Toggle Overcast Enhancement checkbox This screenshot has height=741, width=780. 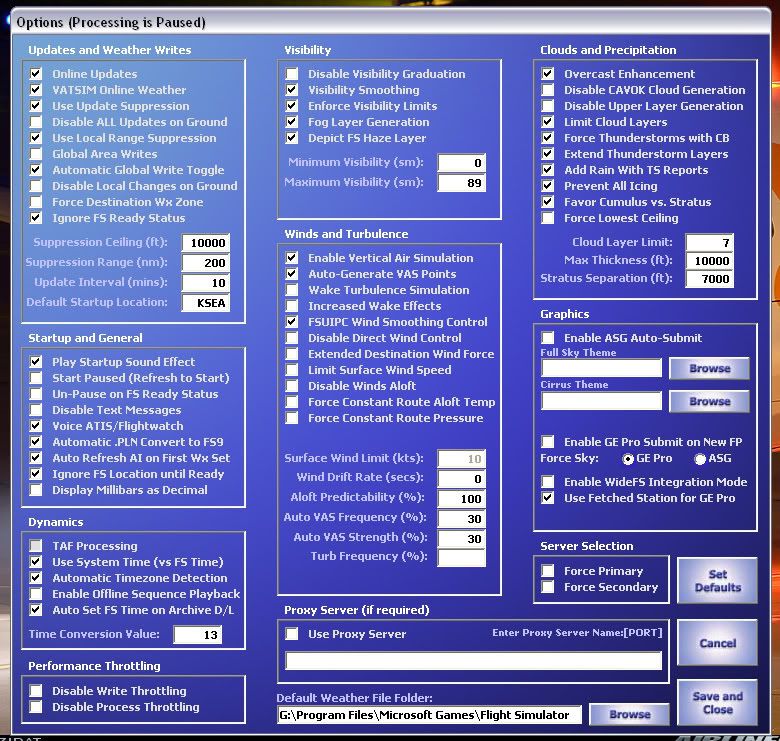point(548,74)
